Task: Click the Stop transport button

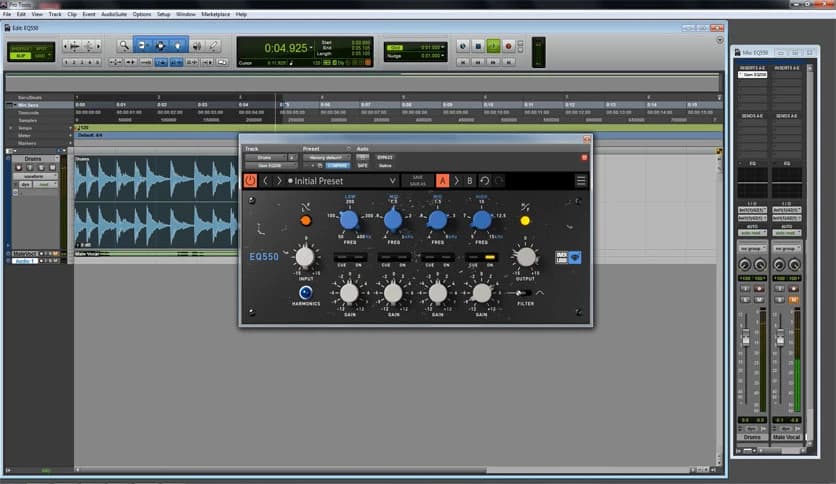Action: click(478, 46)
